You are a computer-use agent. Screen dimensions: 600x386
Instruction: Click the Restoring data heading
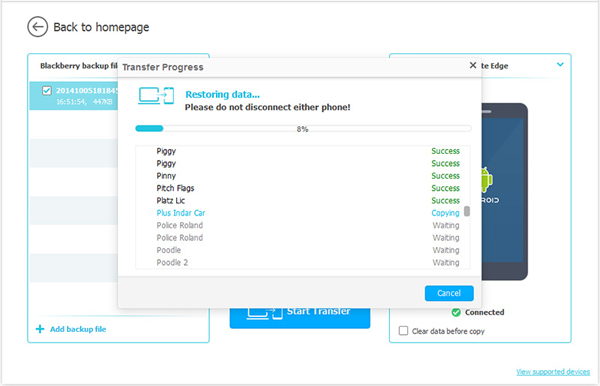pyautogui.click(x=222, y=94)
